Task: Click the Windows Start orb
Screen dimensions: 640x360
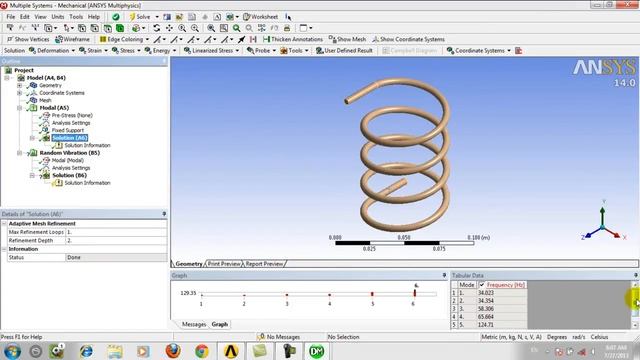Action: point(13,351)
